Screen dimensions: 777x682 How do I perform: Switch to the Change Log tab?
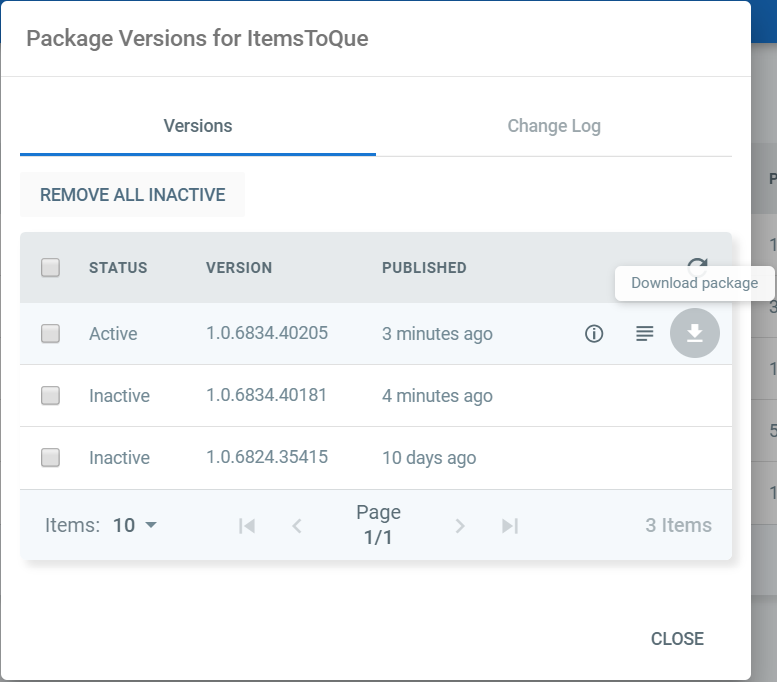pos(554,126)
